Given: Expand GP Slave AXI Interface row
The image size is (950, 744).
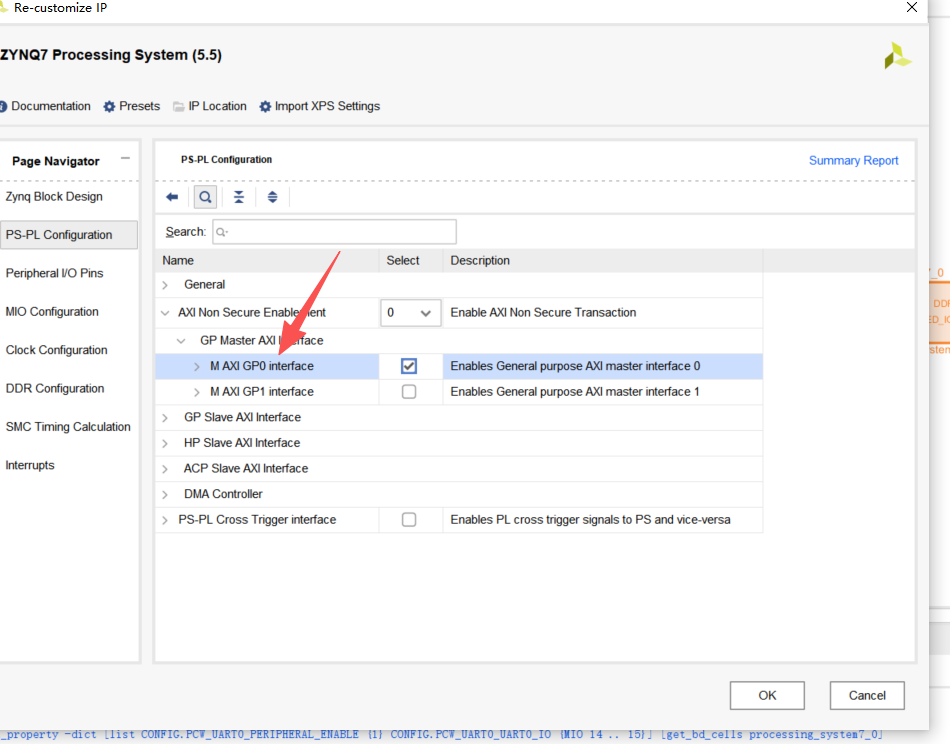Looking at the screenshot, I should 165,418.
